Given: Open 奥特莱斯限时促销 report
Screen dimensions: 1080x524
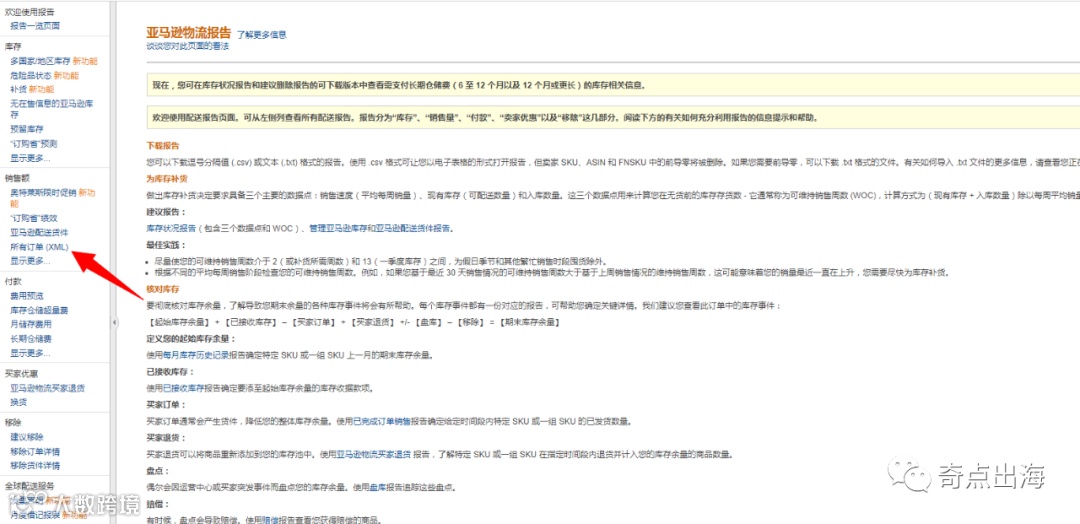Looking at the screenshot, I should coord(43,193).
